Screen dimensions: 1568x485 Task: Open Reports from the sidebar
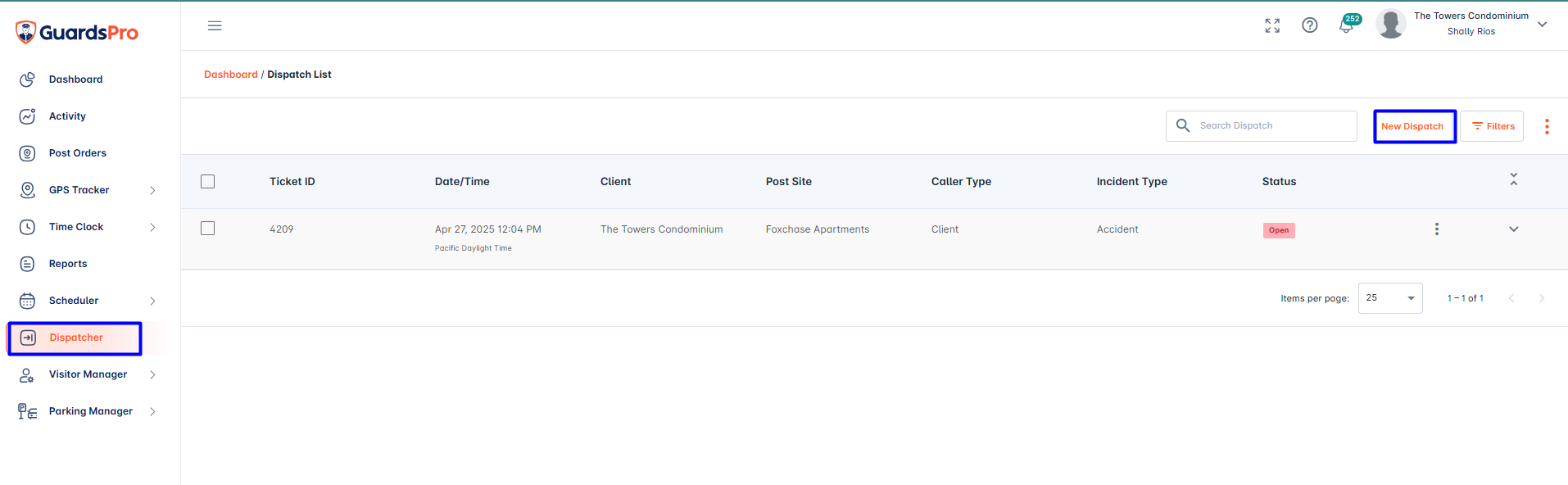click(68, 264)
